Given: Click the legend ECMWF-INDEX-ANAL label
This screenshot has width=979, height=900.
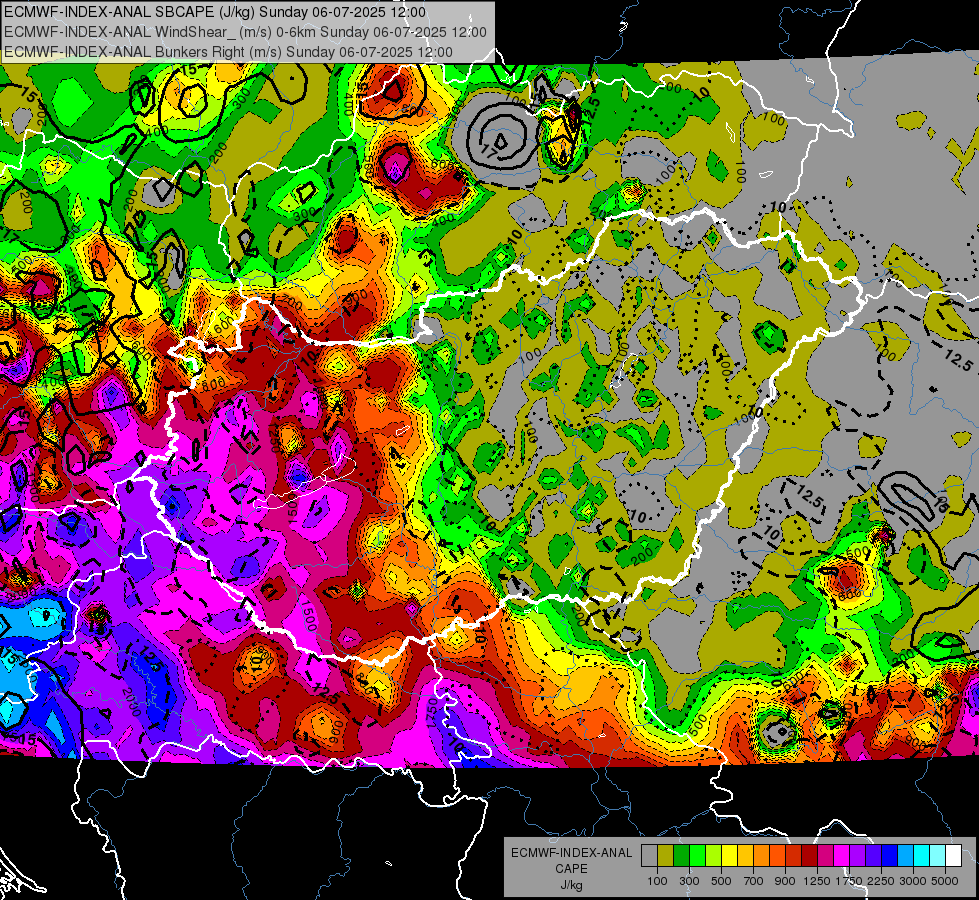Looking at the screenshot, I should coord(571,853).
